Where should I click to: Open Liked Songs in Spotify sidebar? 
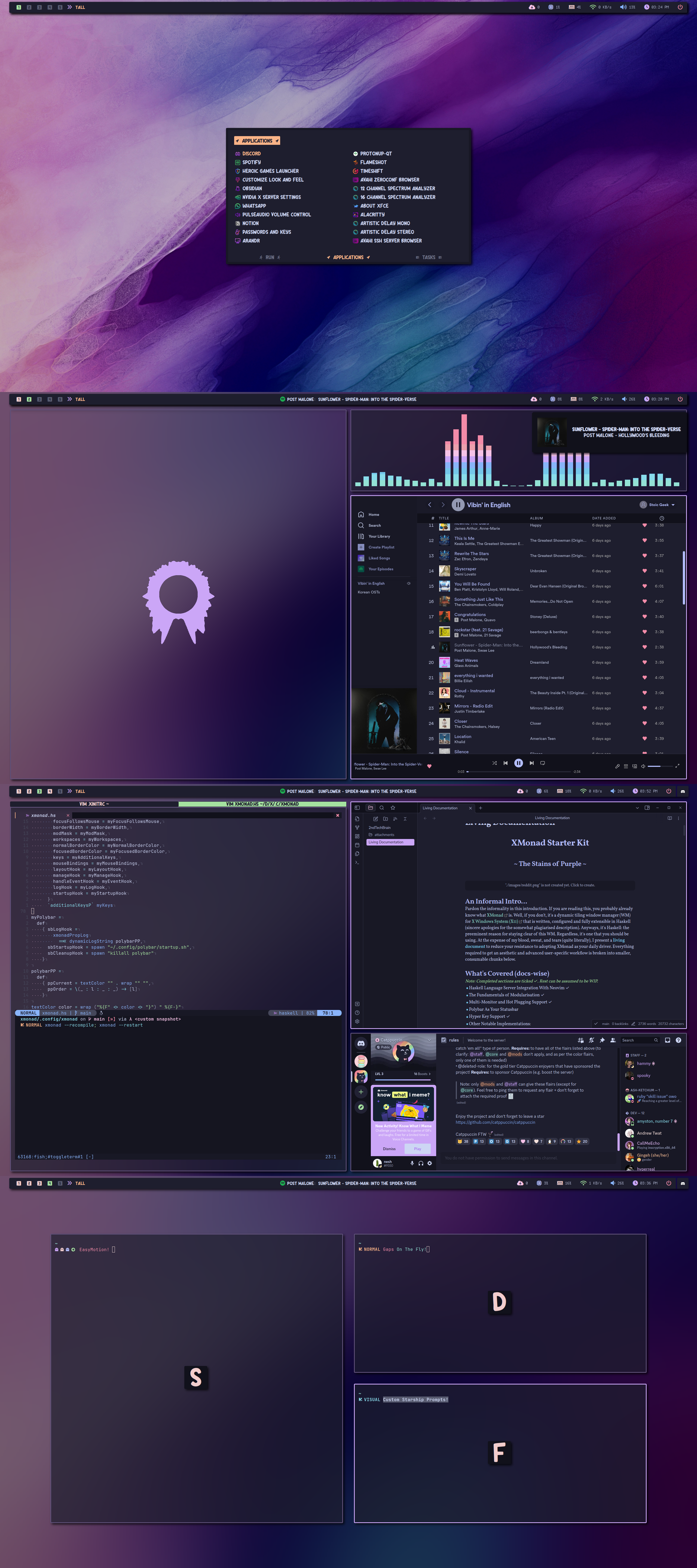point(379,558)
